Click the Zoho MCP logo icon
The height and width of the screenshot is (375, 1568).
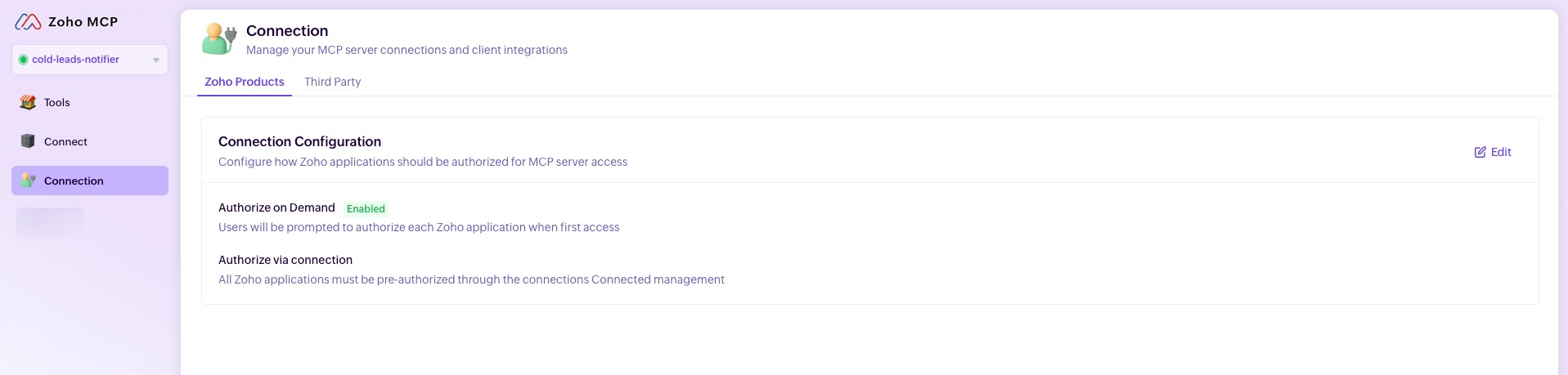(28, 22)
